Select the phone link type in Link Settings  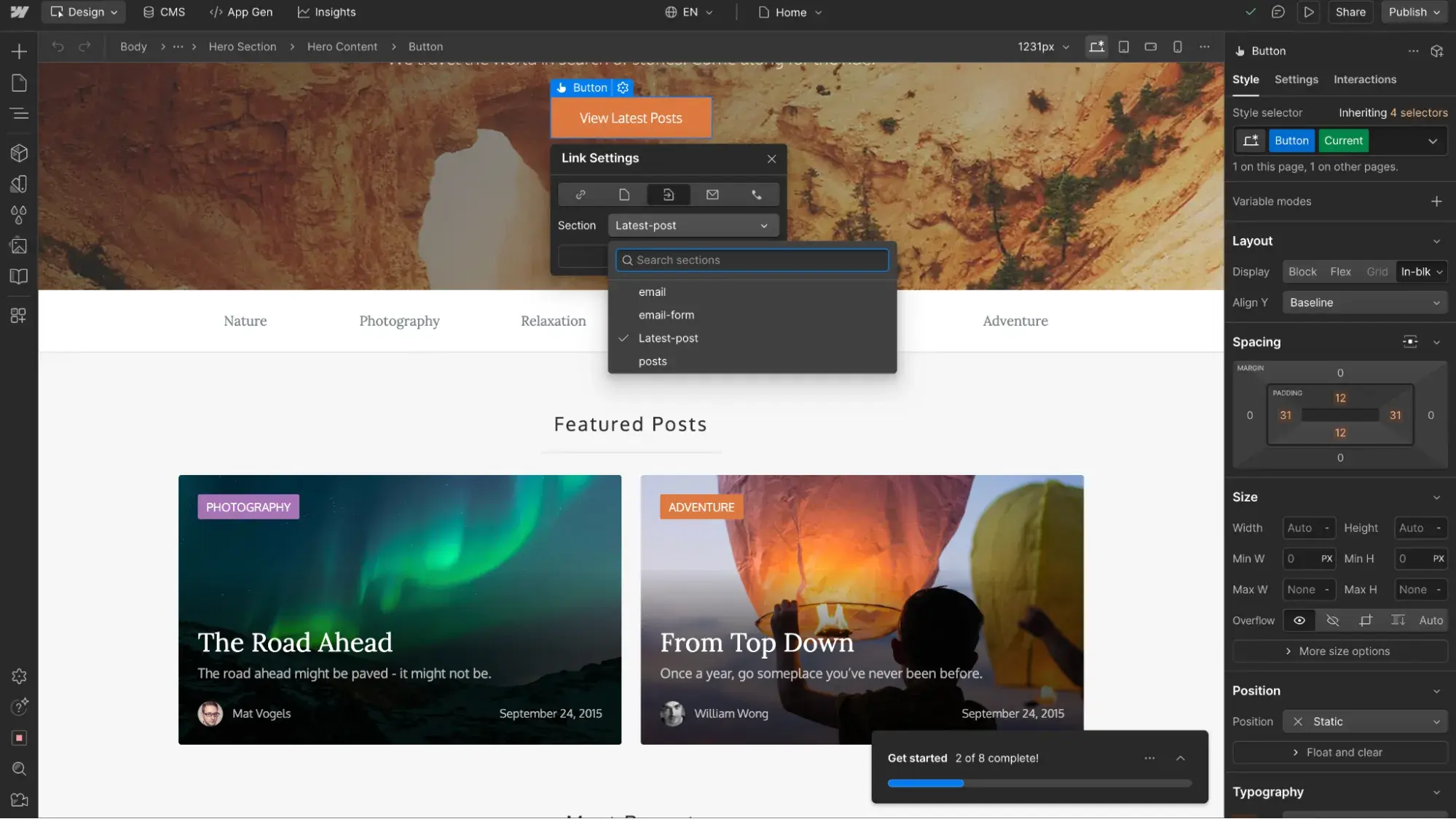tap(757, 195)
